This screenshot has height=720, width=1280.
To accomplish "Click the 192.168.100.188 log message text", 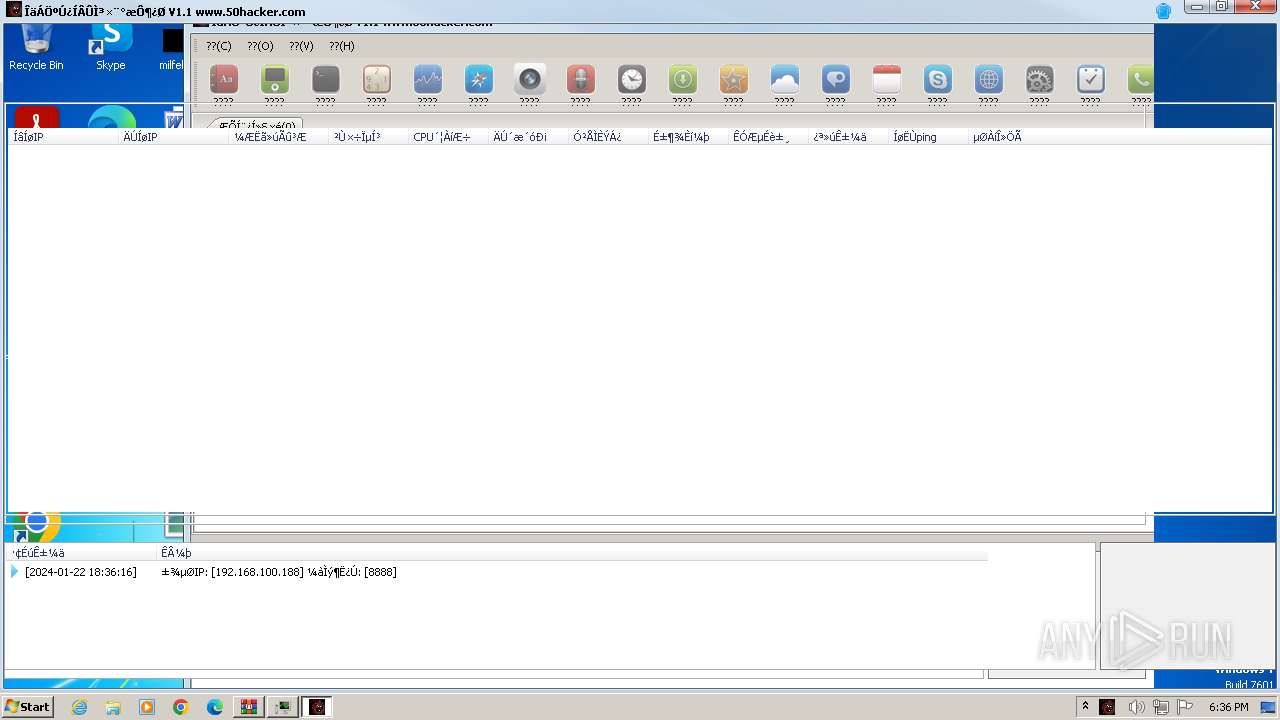I will [x=278, y=572].
